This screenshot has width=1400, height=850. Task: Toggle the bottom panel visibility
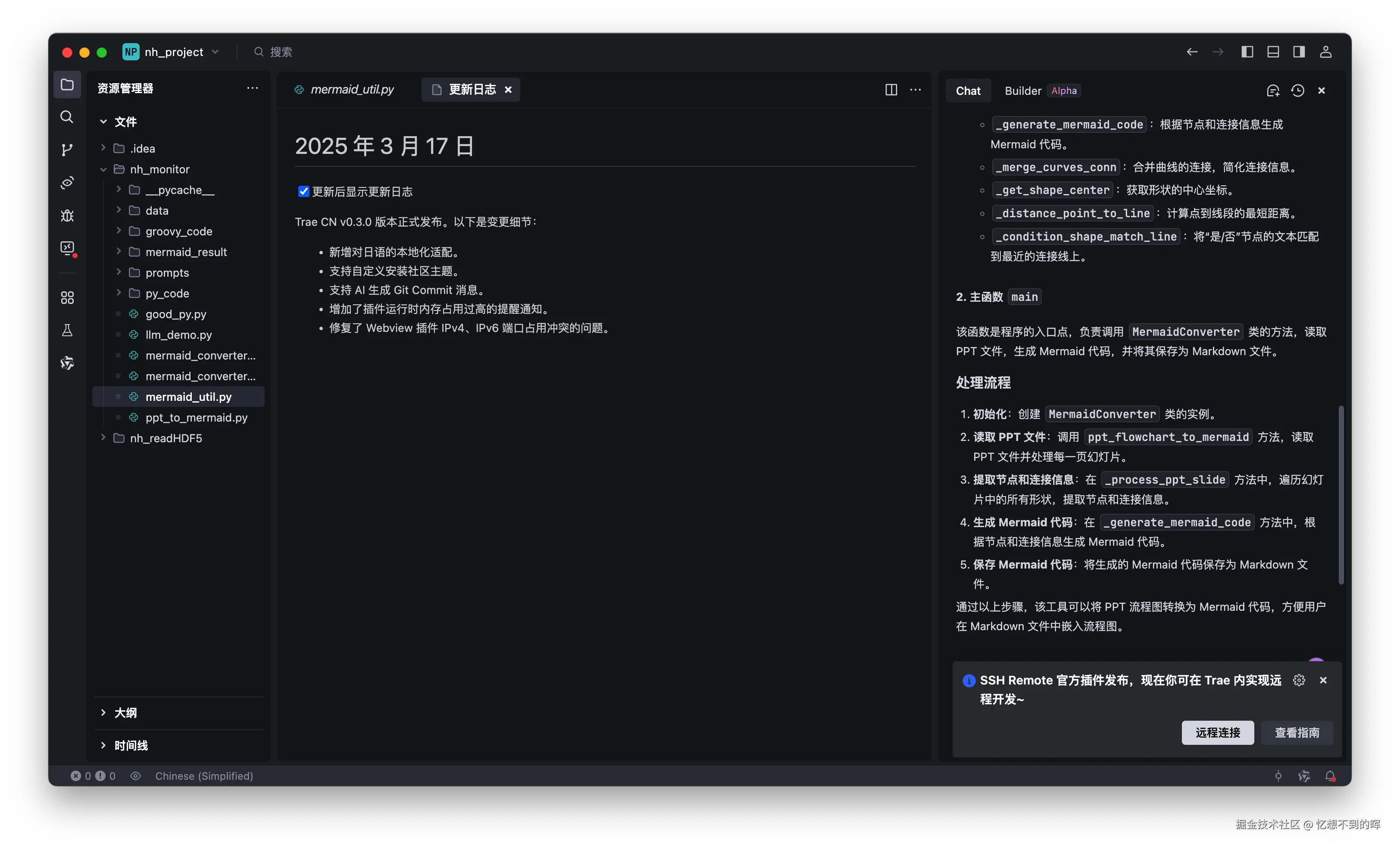[1273, 51]
